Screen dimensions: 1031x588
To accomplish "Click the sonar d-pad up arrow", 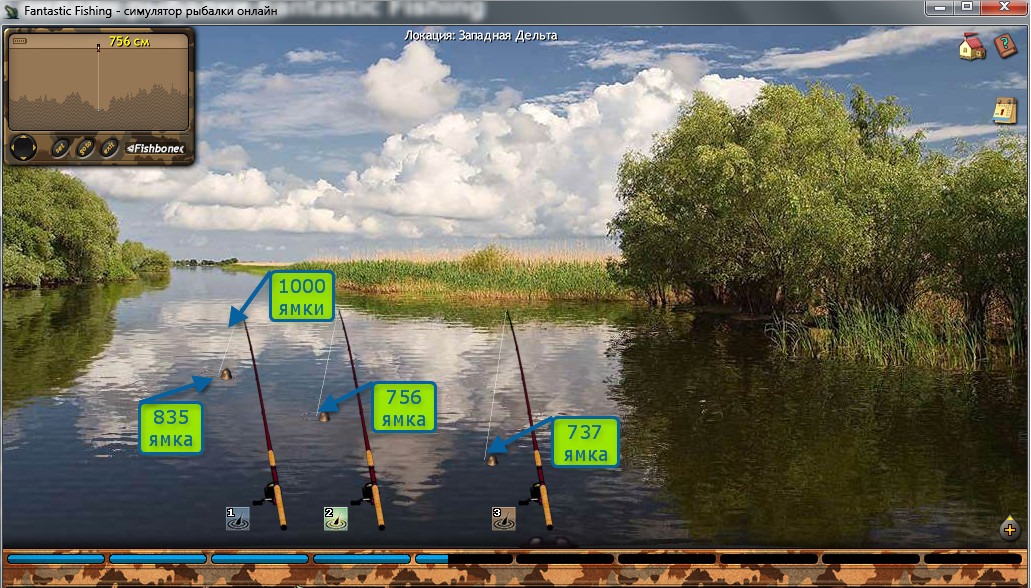I will coord(23,139).
